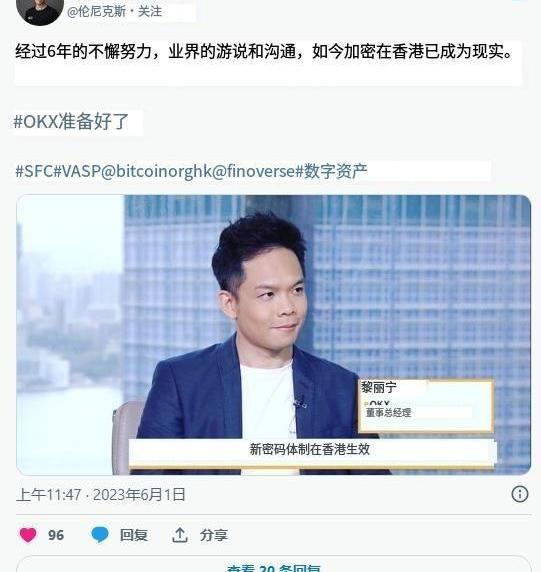Click the share upload arrow icon
The height and width of the screenshot is (572, 541).
tap(179, 535)
